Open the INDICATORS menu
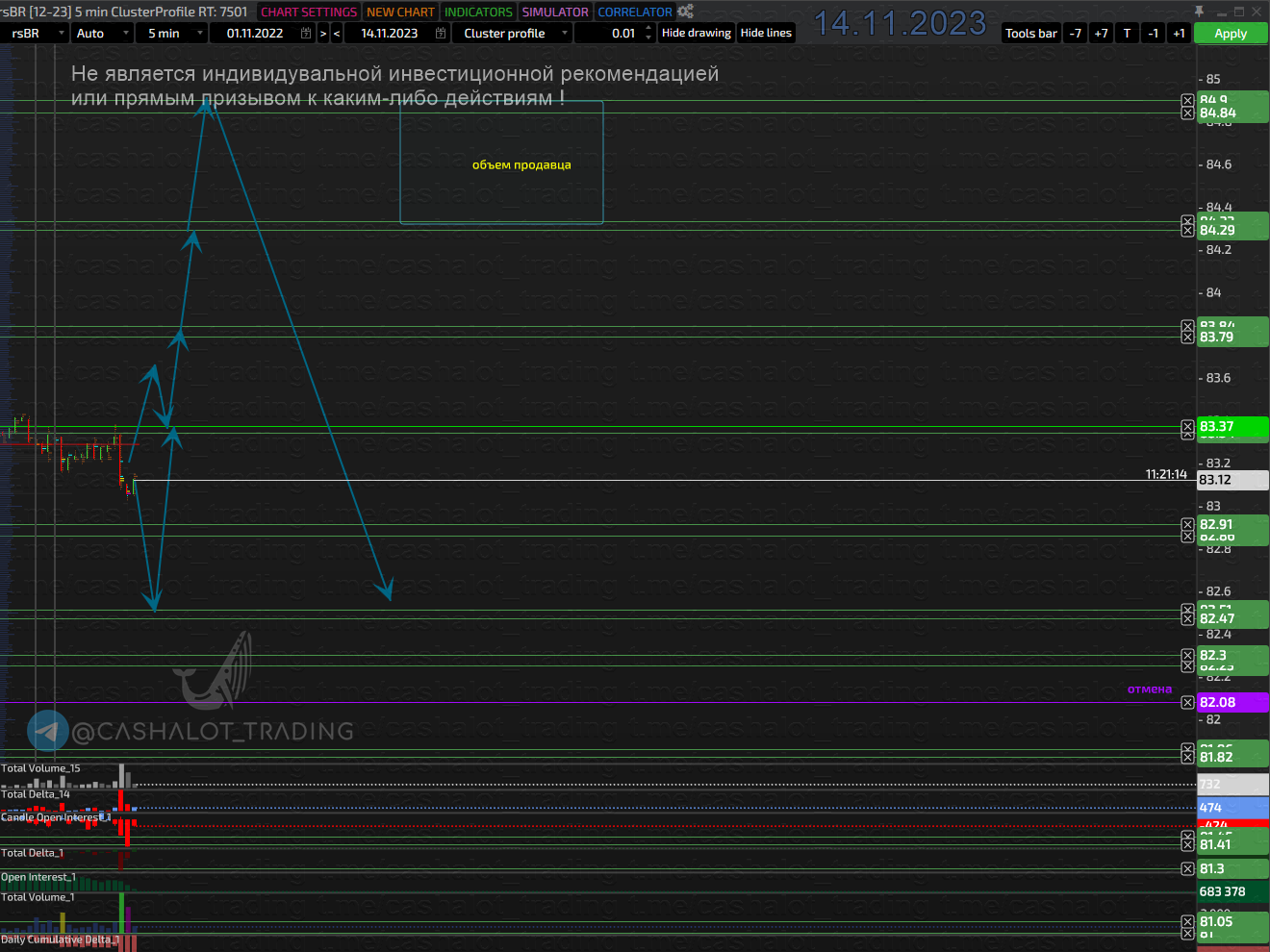1270x952 pixels. pos(478,12)
